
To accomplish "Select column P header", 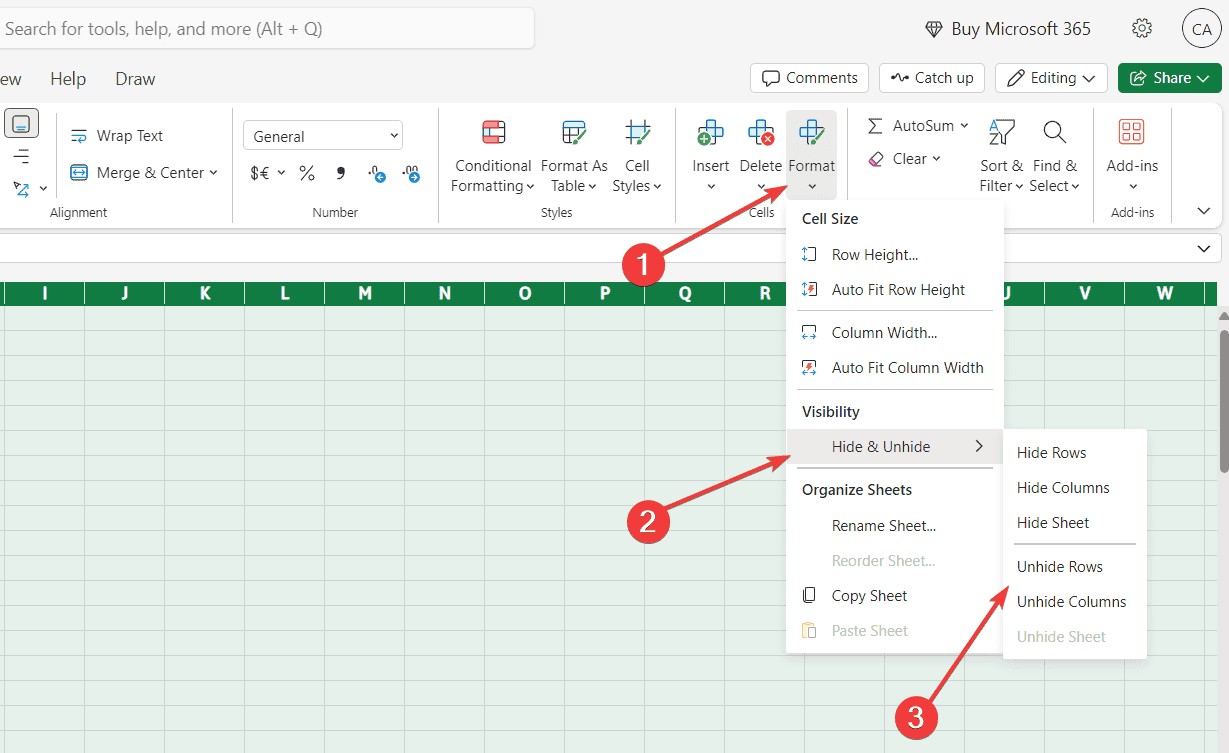I will [x=605, y=293].
